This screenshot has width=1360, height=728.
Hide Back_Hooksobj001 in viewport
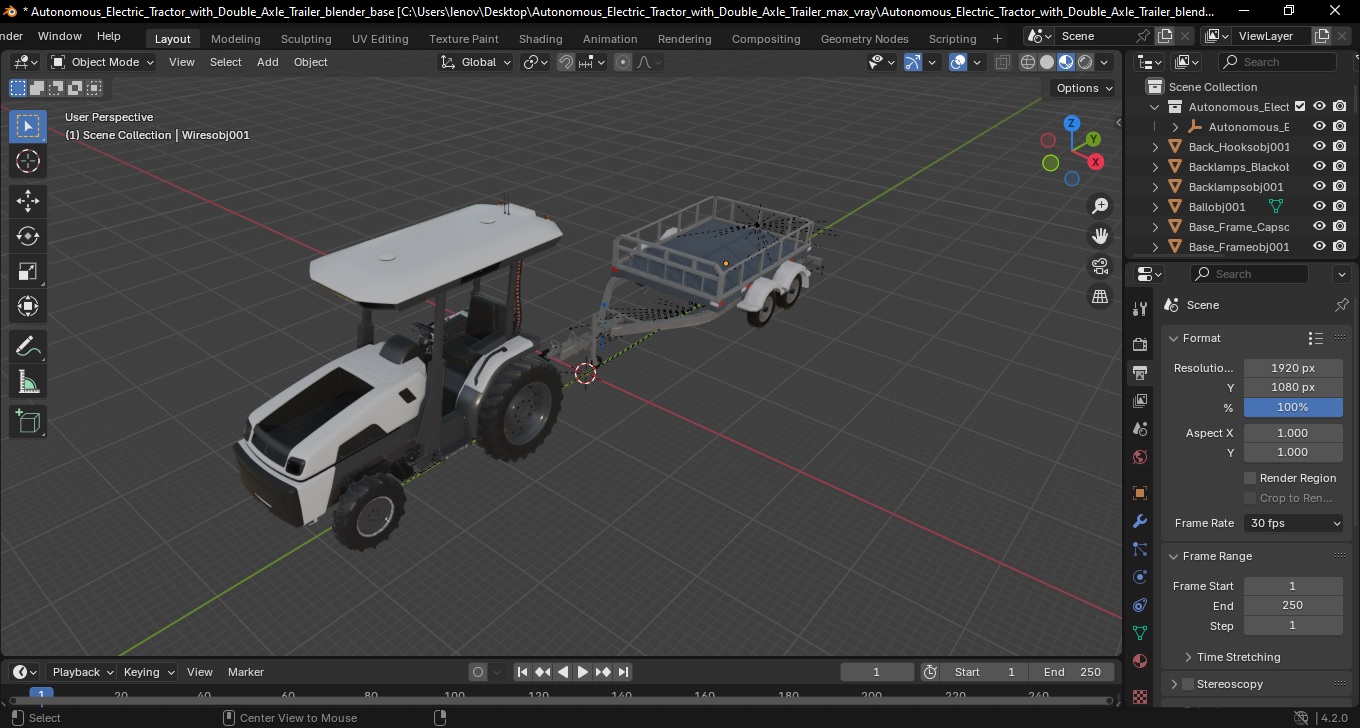click(x=1319, y=146)
